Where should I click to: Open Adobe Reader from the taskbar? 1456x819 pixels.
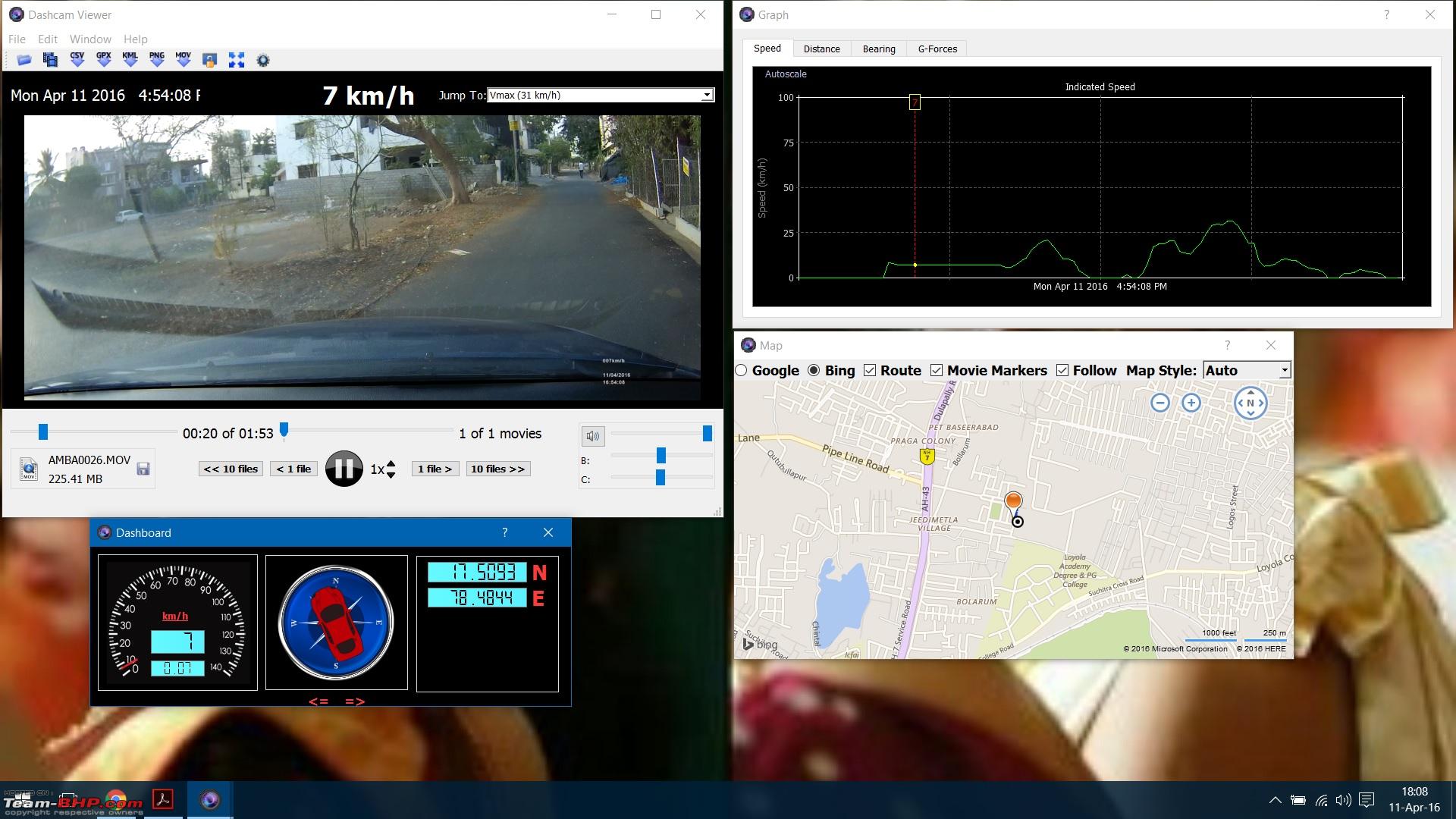(163, 799)
